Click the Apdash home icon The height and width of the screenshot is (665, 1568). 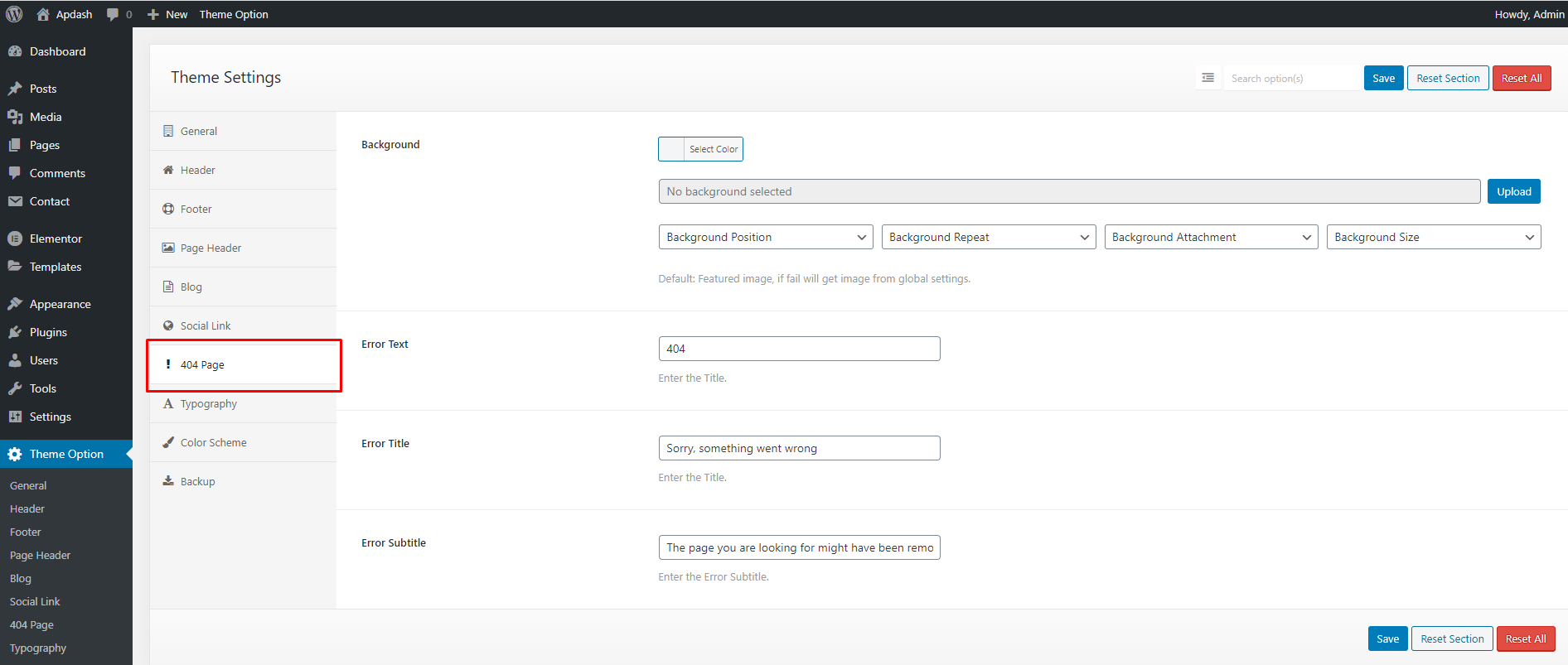point(43,14)
